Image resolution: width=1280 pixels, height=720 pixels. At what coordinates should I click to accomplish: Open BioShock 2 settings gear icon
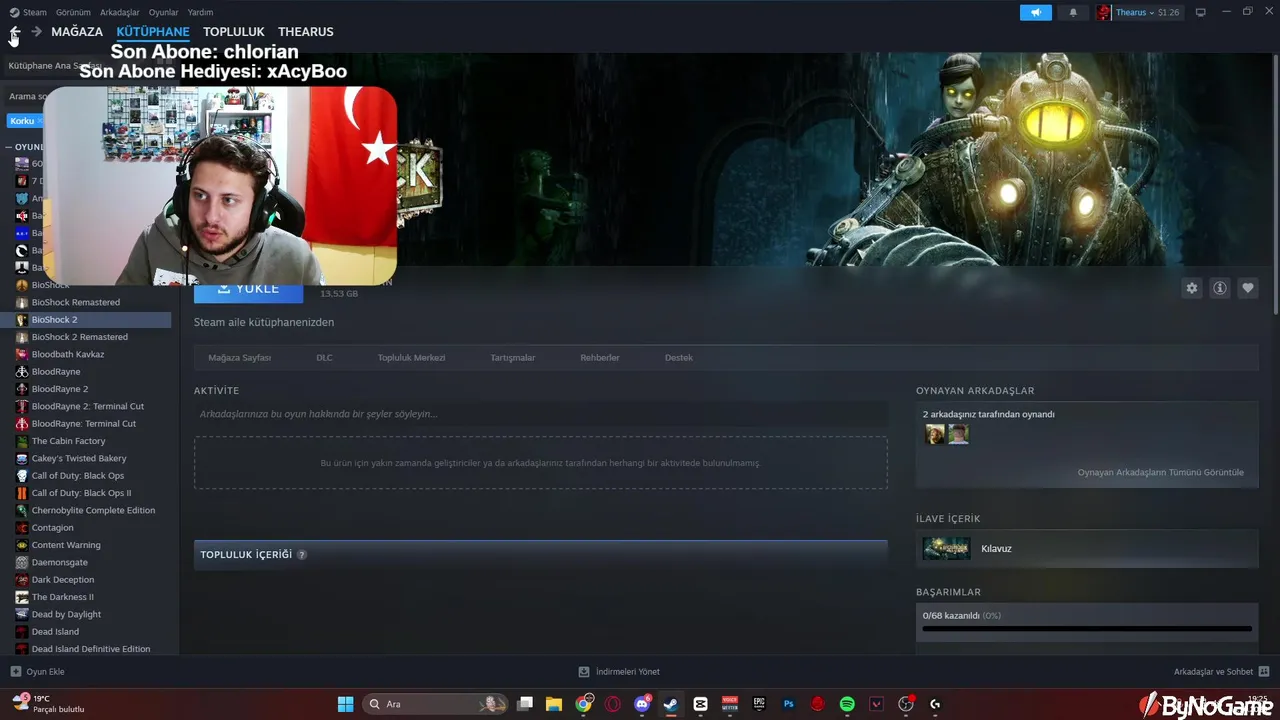pyautogui.click(x=1192, y=288)
